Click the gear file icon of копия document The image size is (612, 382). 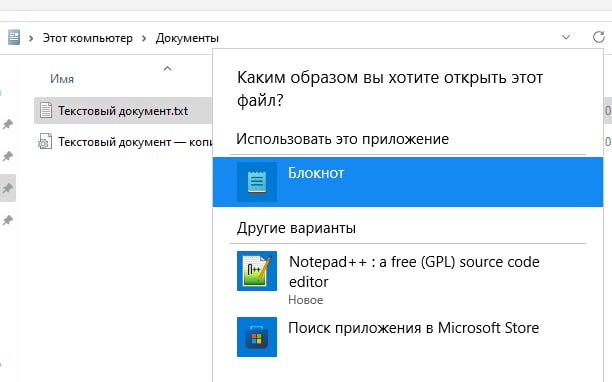45,141
